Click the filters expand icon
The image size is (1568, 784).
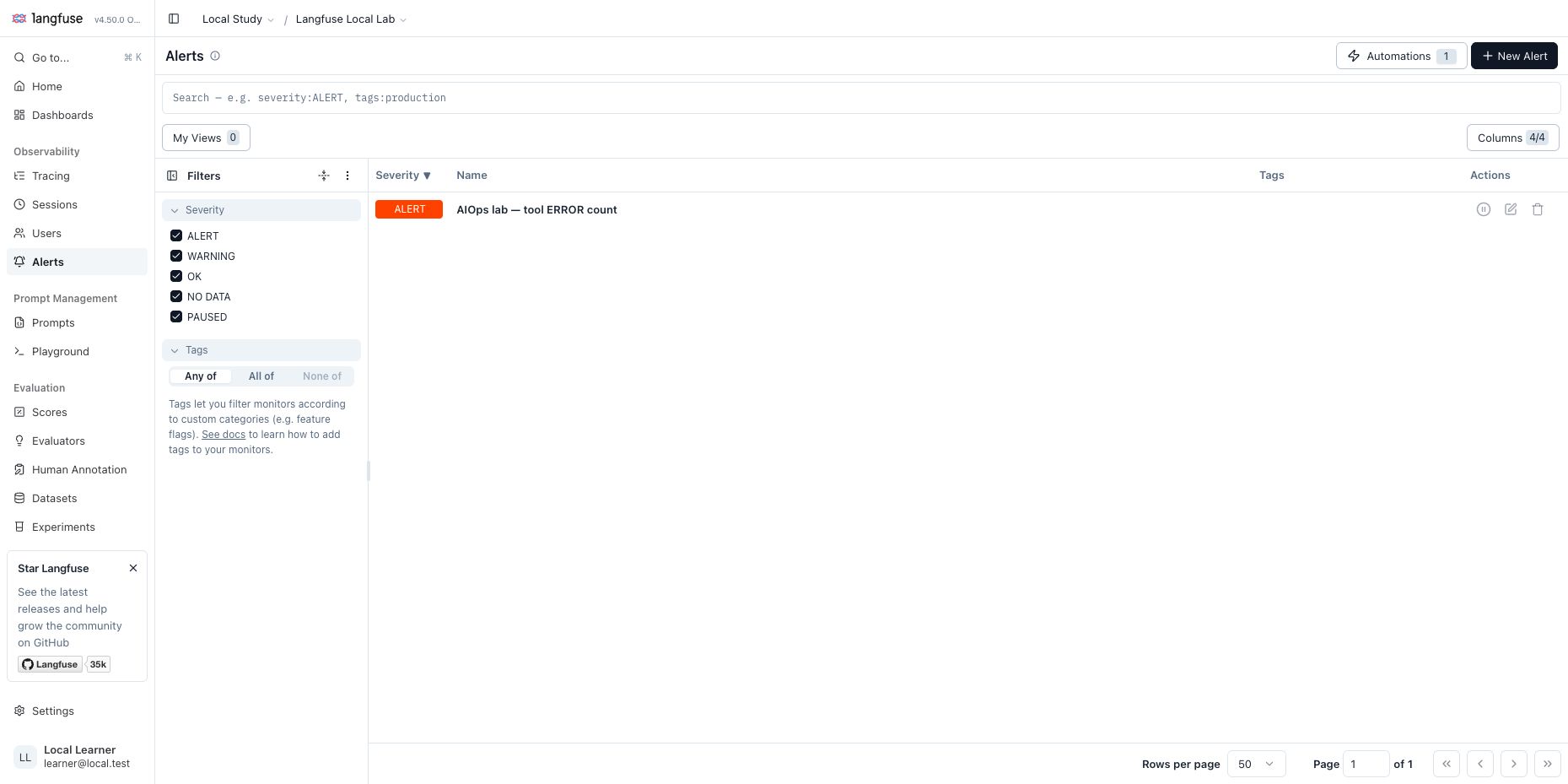pyautogui.click(x=324, y=176)
